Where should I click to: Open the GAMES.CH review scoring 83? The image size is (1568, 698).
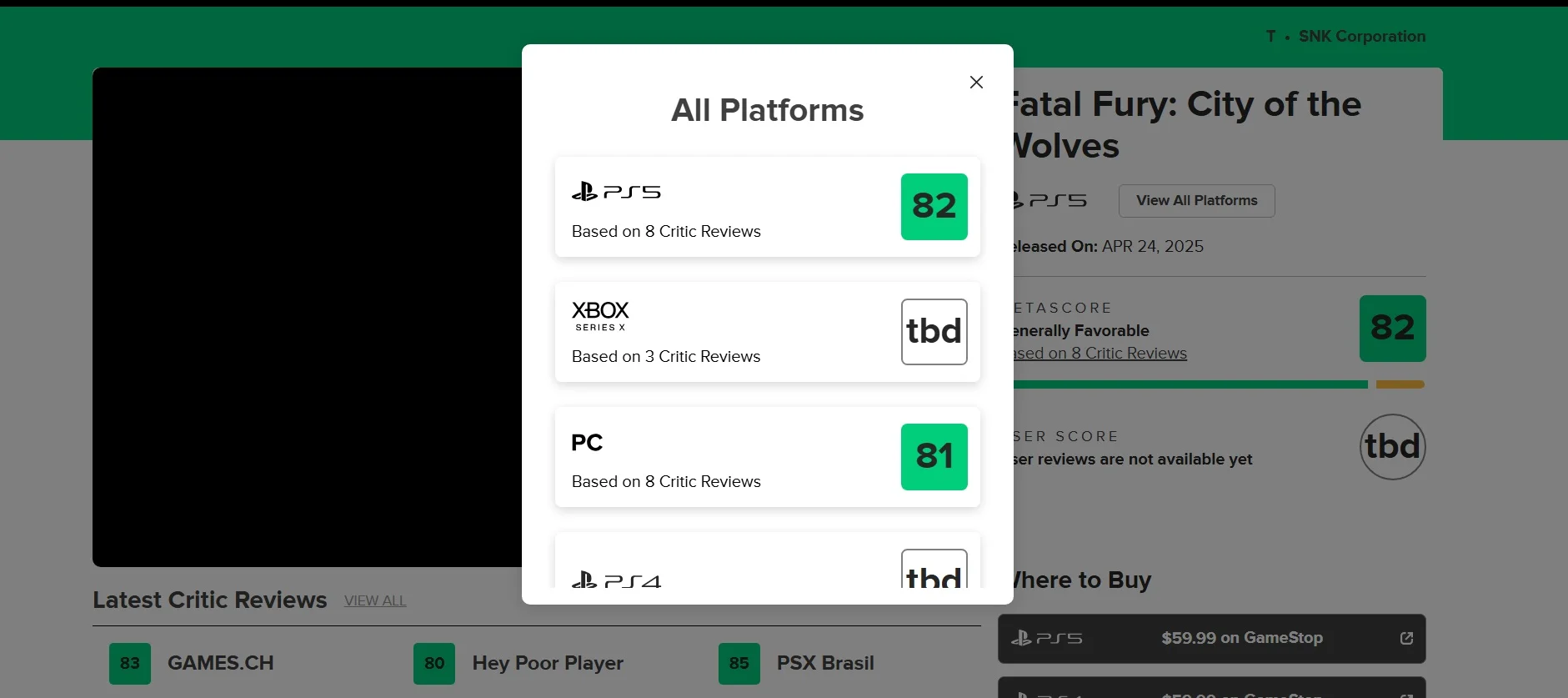click(x=220, y=663)
